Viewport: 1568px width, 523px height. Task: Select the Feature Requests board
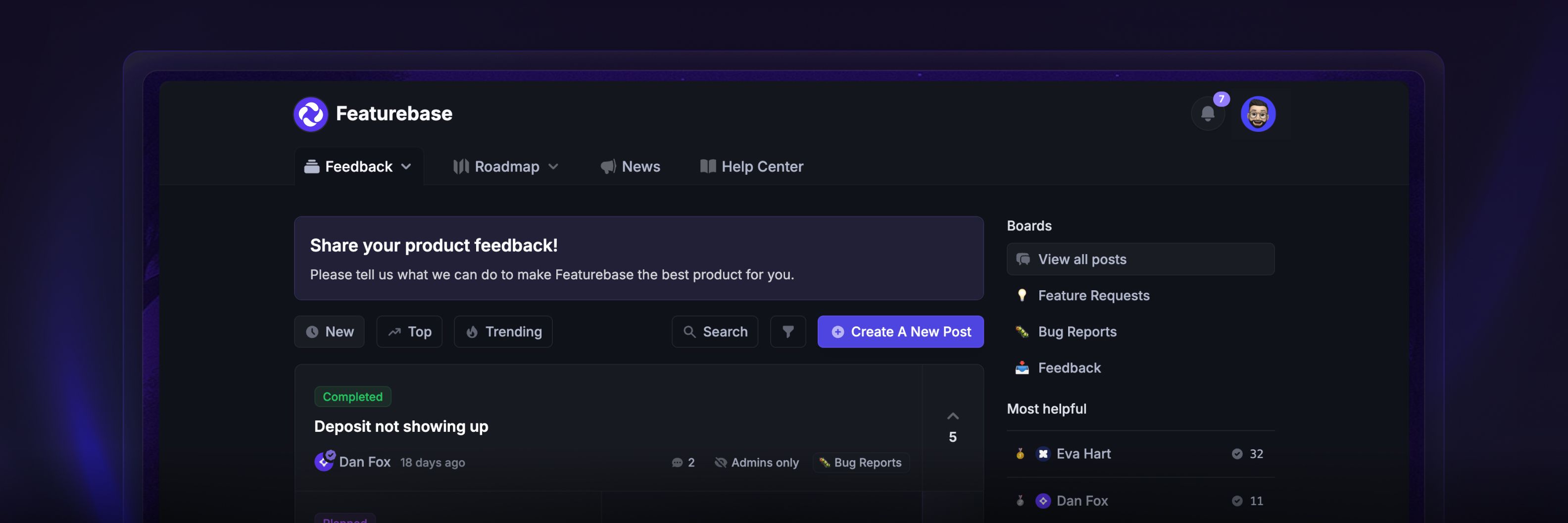click(1093, 296)
